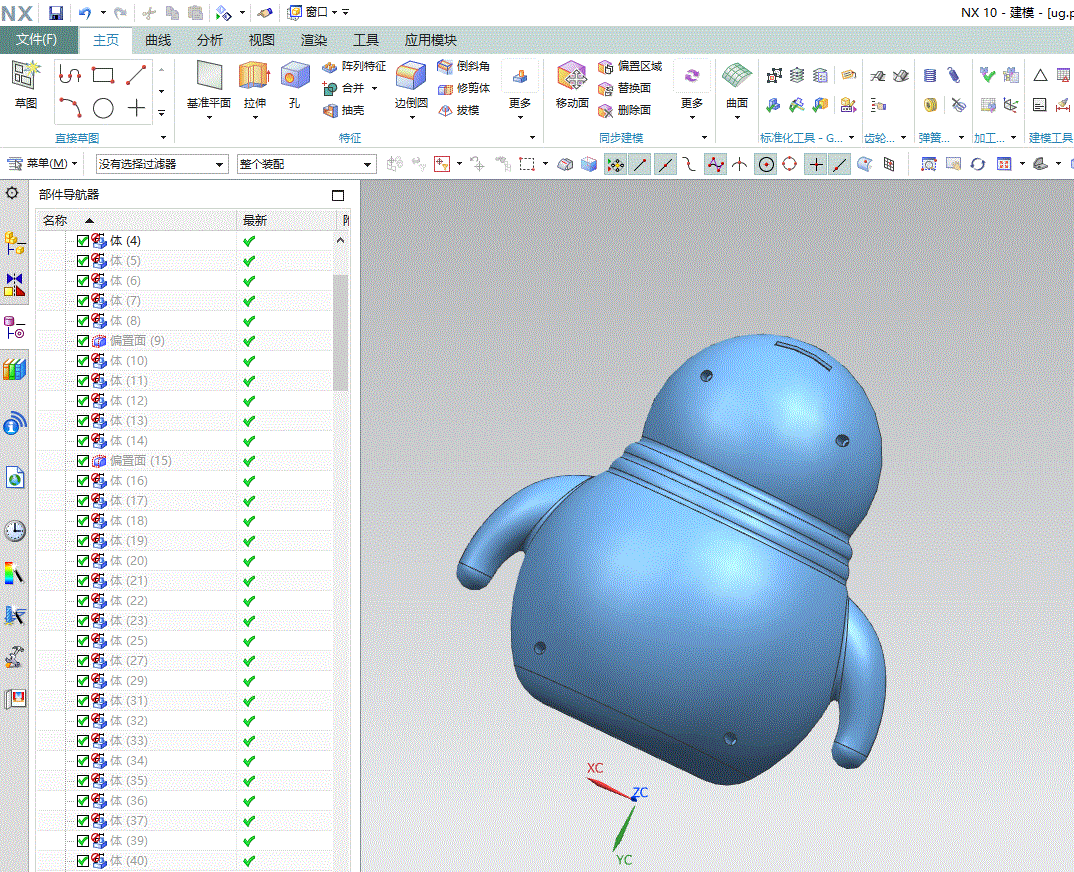Switch to the 应用模块 ribbon tab

click(x=431, y=40)
